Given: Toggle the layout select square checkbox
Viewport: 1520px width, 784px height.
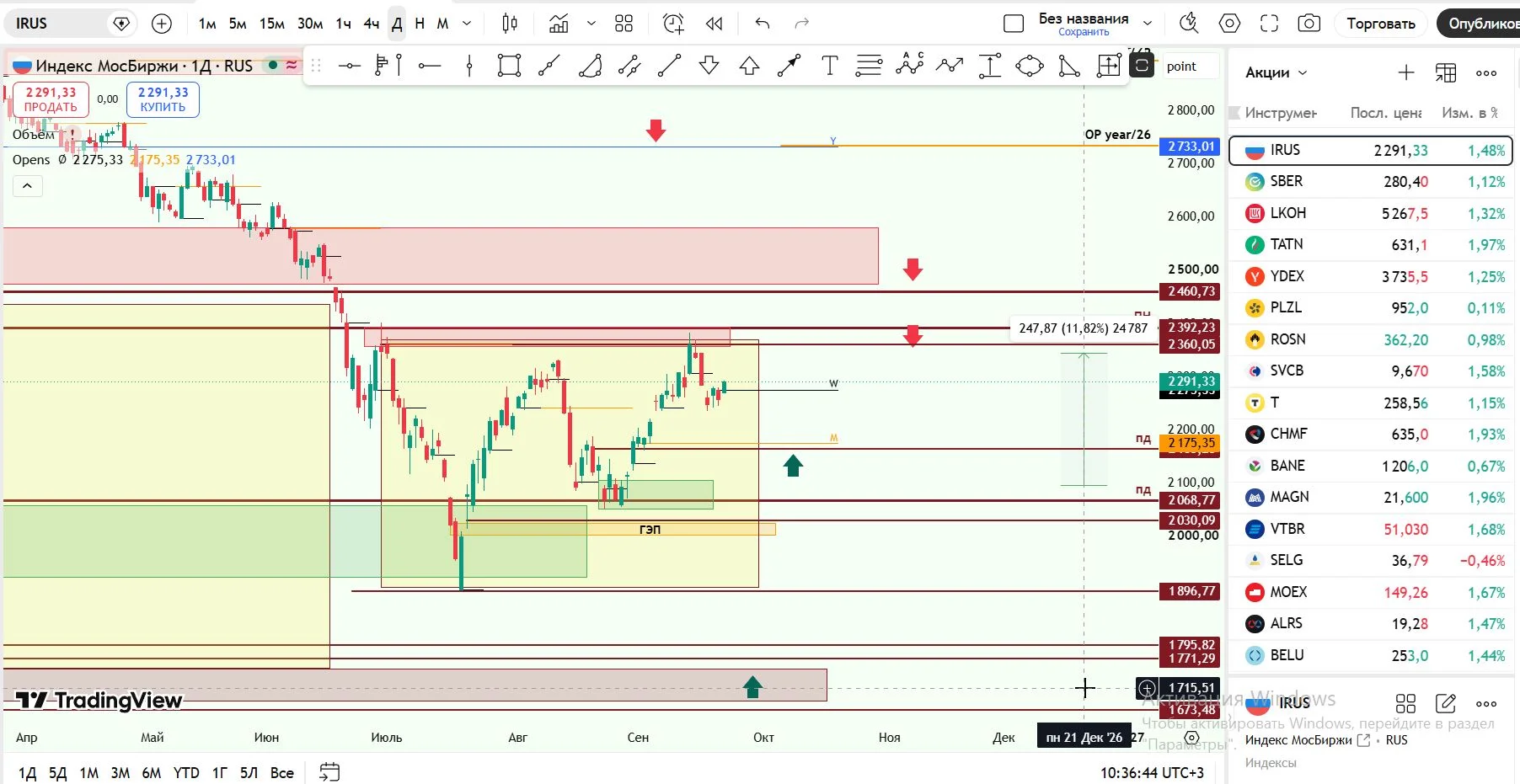Looking at the screenshot, I should pyautogui.click(x=1014, y=24).
